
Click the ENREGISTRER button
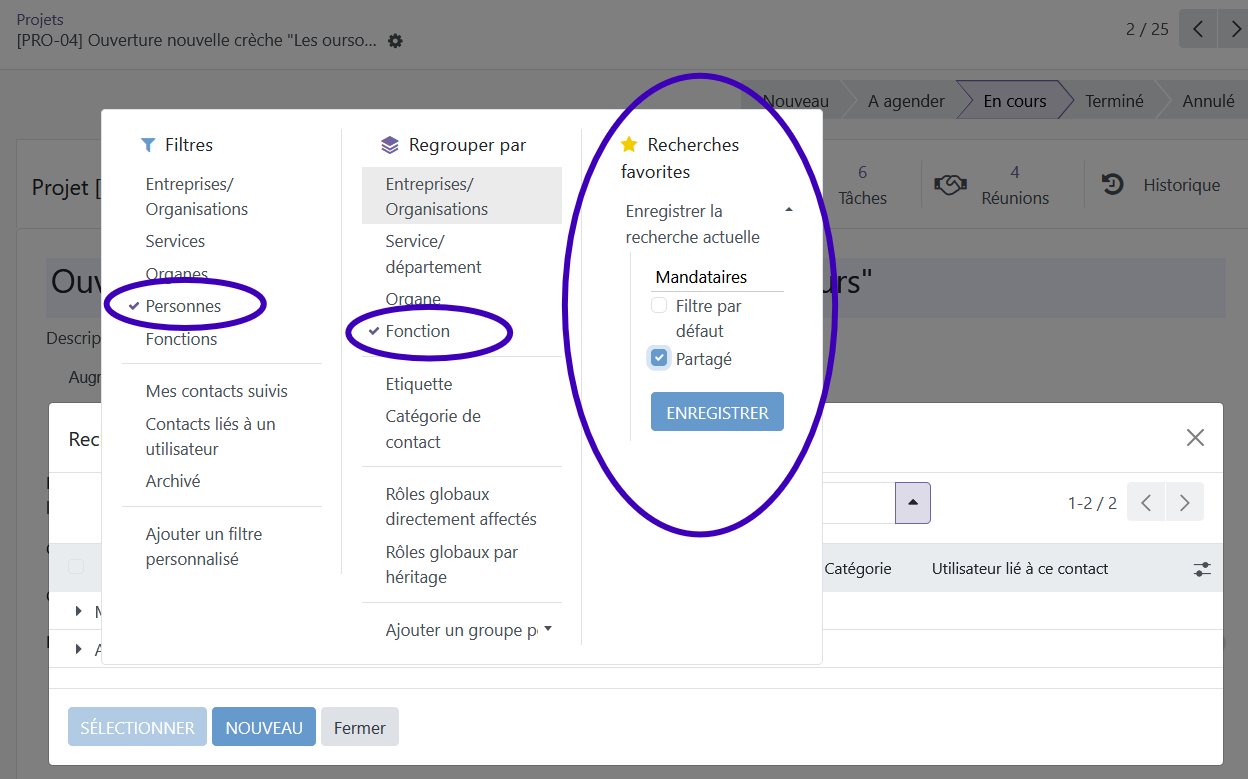tap(717, 413)
